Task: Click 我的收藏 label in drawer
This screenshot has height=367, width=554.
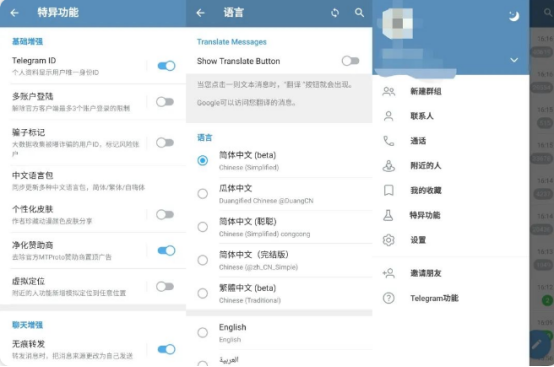Action: [426, 190]
